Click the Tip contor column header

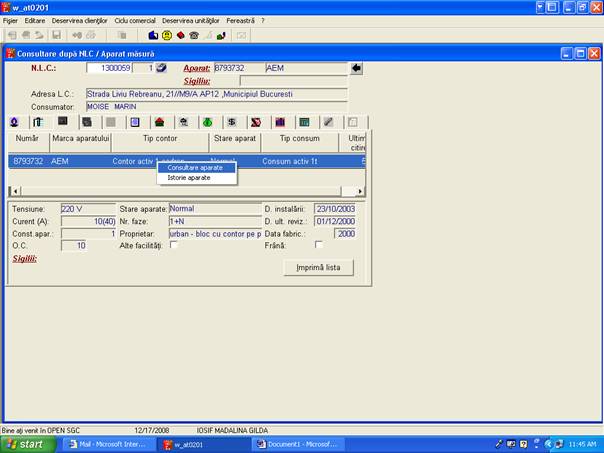(x=160, y=143)
